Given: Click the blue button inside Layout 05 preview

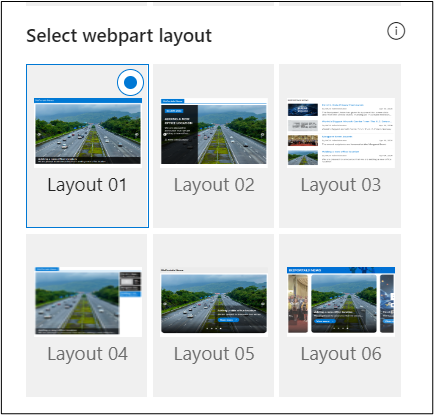Looking at the screenshot, I should (x=228, y=320).
